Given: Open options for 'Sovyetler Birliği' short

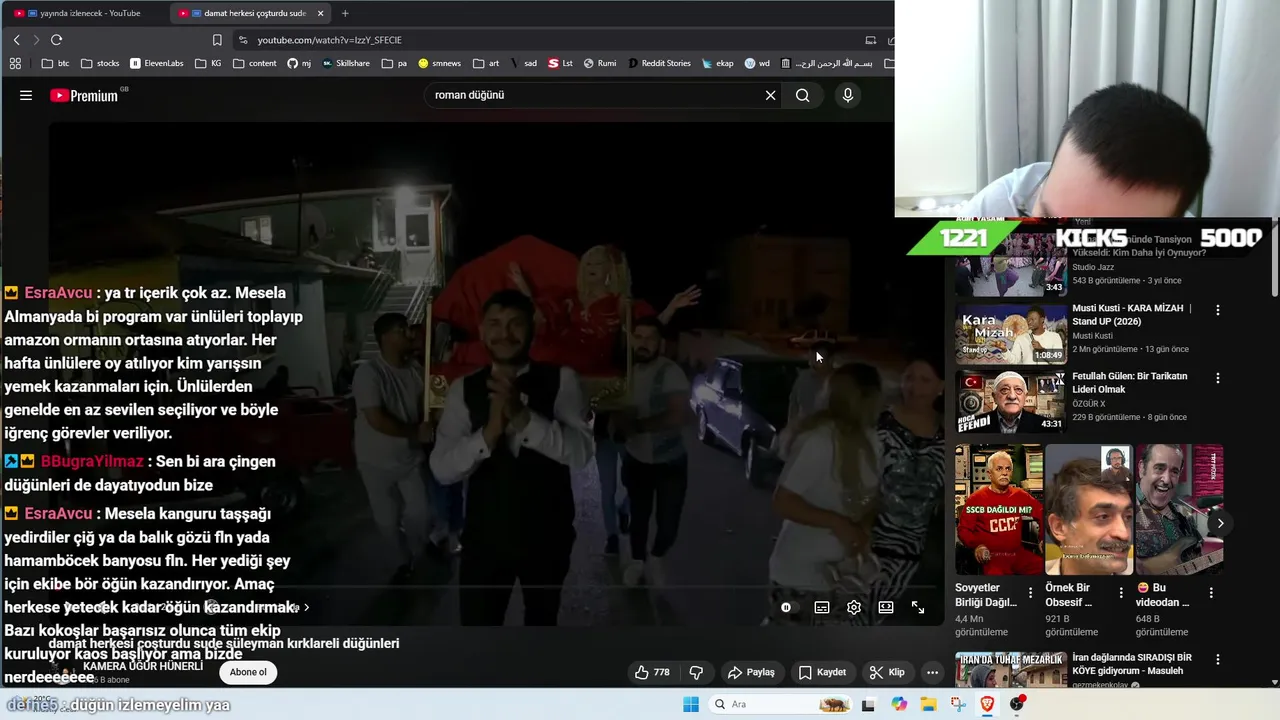Looking at the screenshot, I should (1031, 593).
